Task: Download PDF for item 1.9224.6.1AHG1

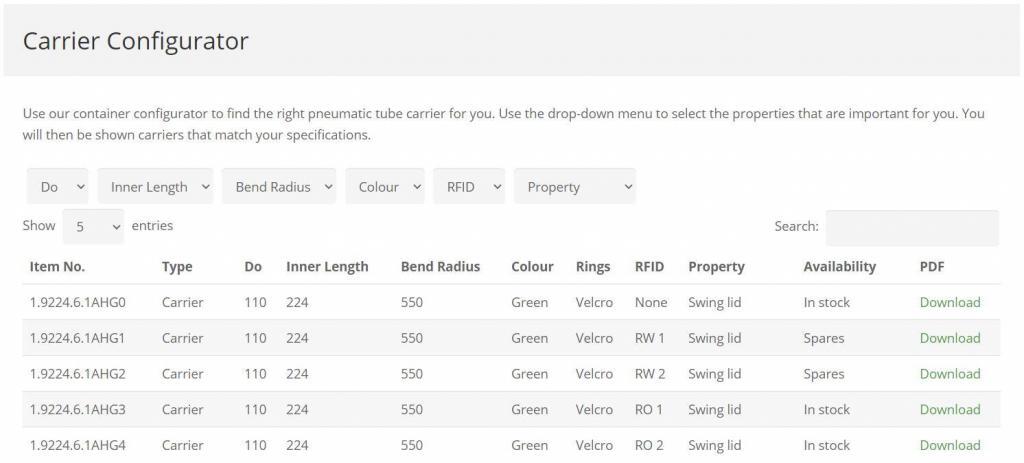Action: click(x=949, y=338)
